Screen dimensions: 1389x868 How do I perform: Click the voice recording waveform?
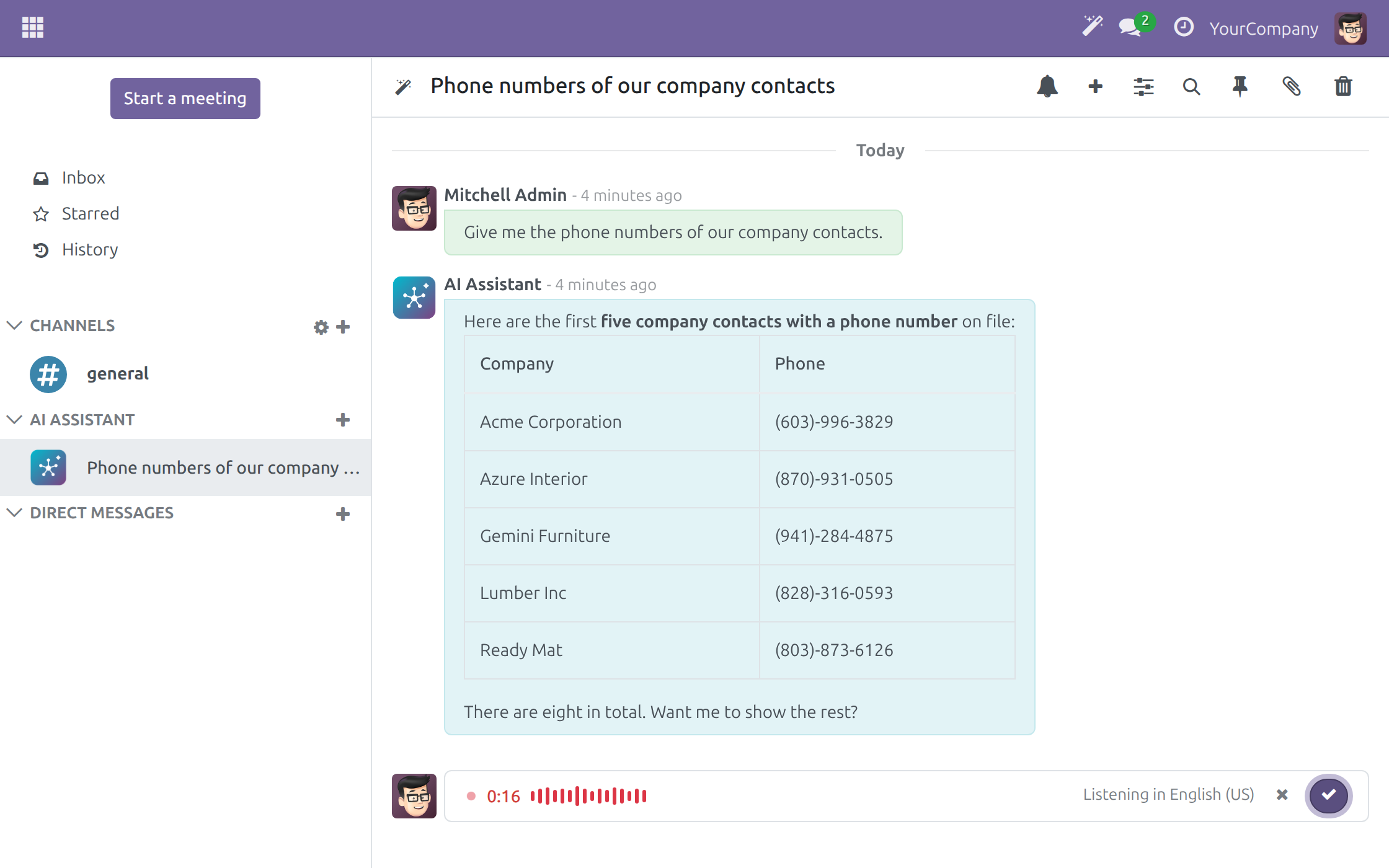(x=588, y=796)
